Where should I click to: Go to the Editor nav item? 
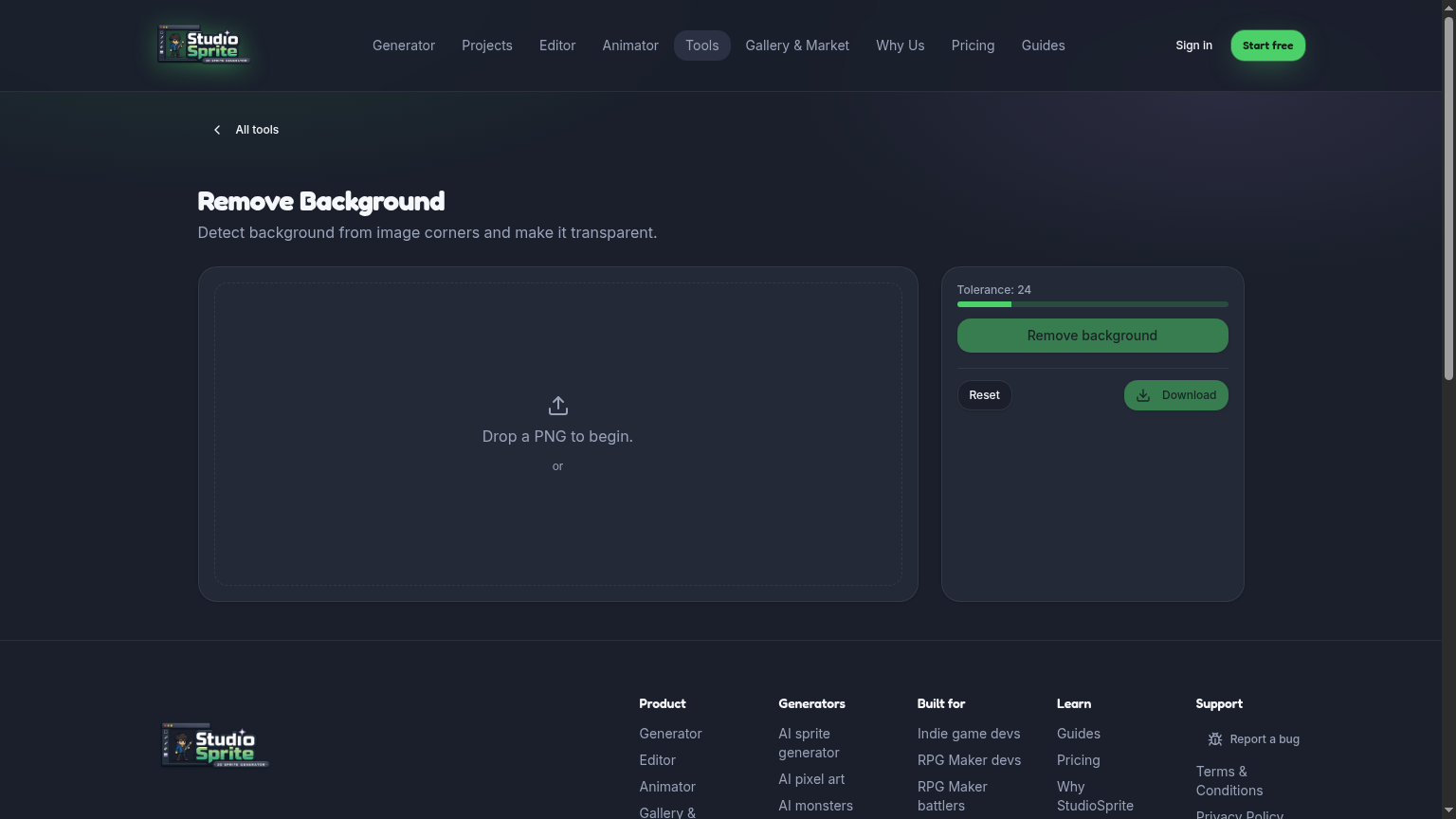click(557, 45)
